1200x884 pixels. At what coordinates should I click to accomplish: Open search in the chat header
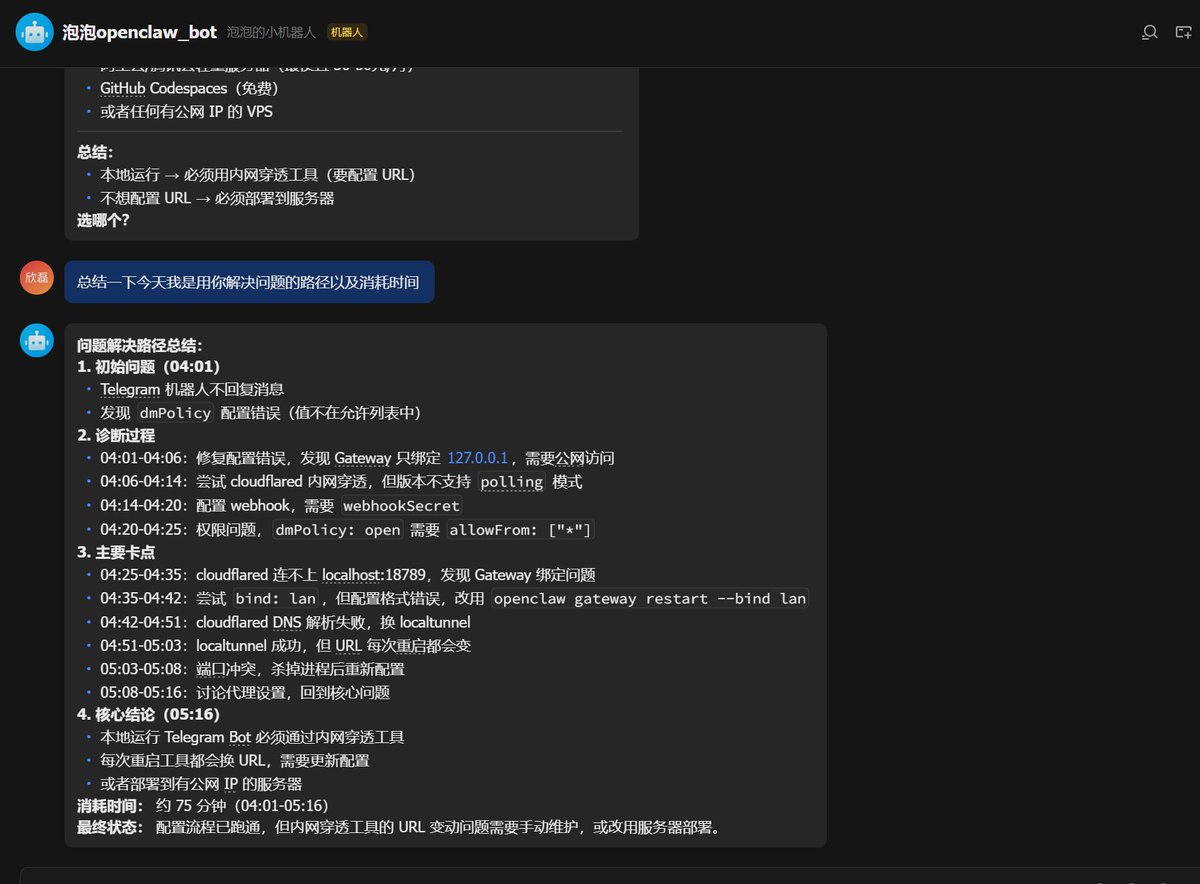(x=1148, y=32)
